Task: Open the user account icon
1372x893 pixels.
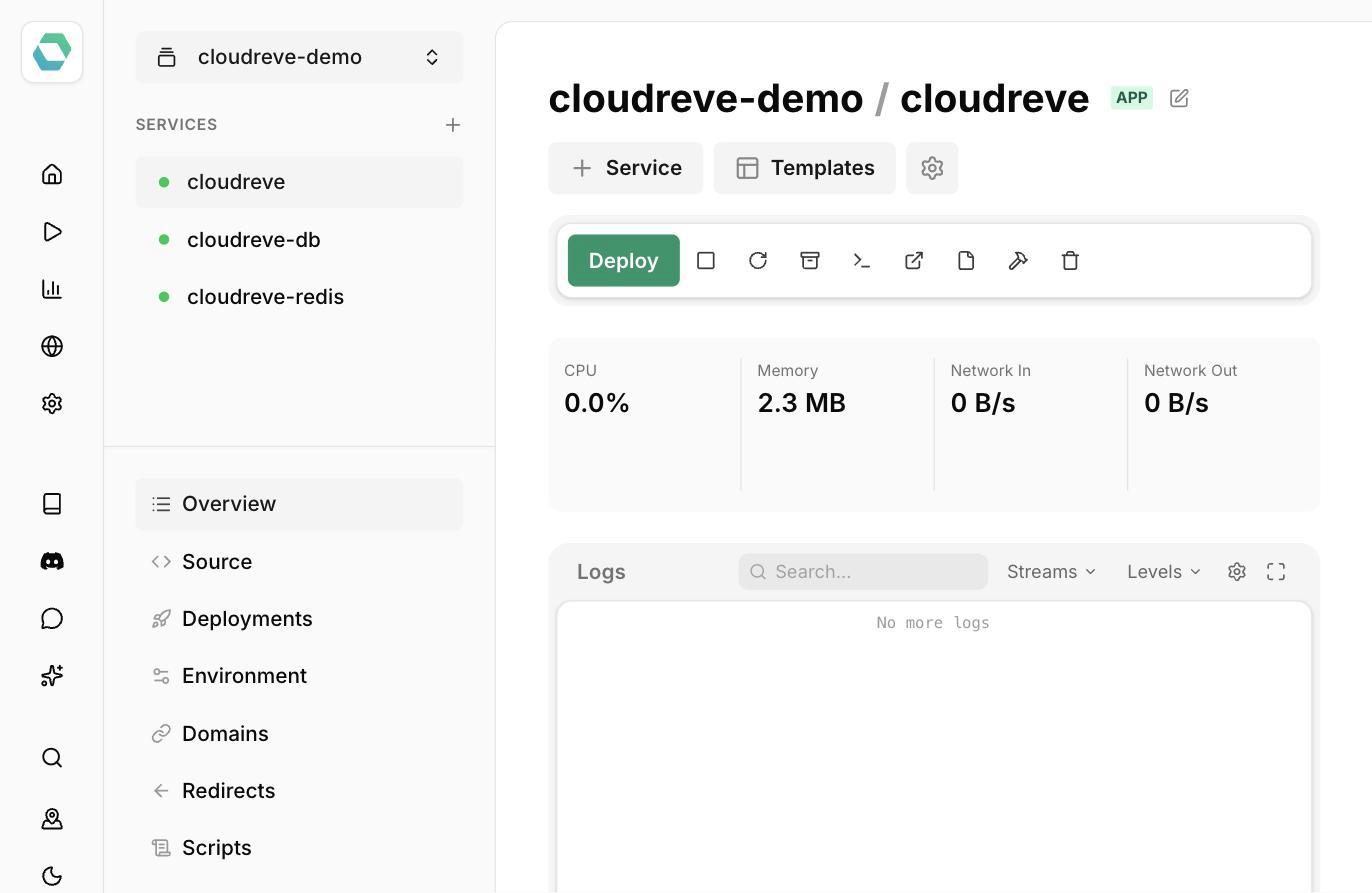Action: [52, 819]
